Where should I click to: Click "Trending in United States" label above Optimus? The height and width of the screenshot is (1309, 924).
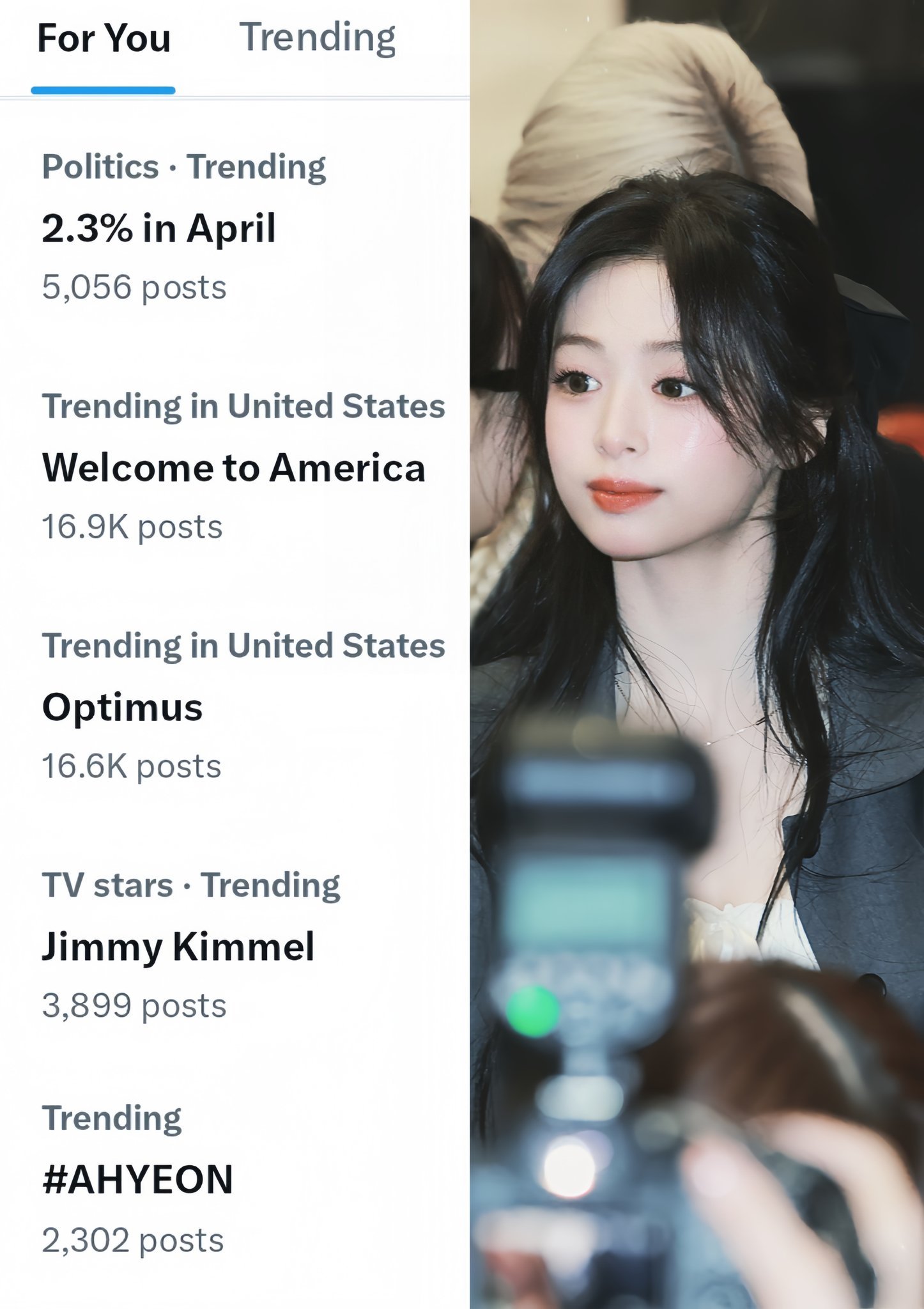243,646
